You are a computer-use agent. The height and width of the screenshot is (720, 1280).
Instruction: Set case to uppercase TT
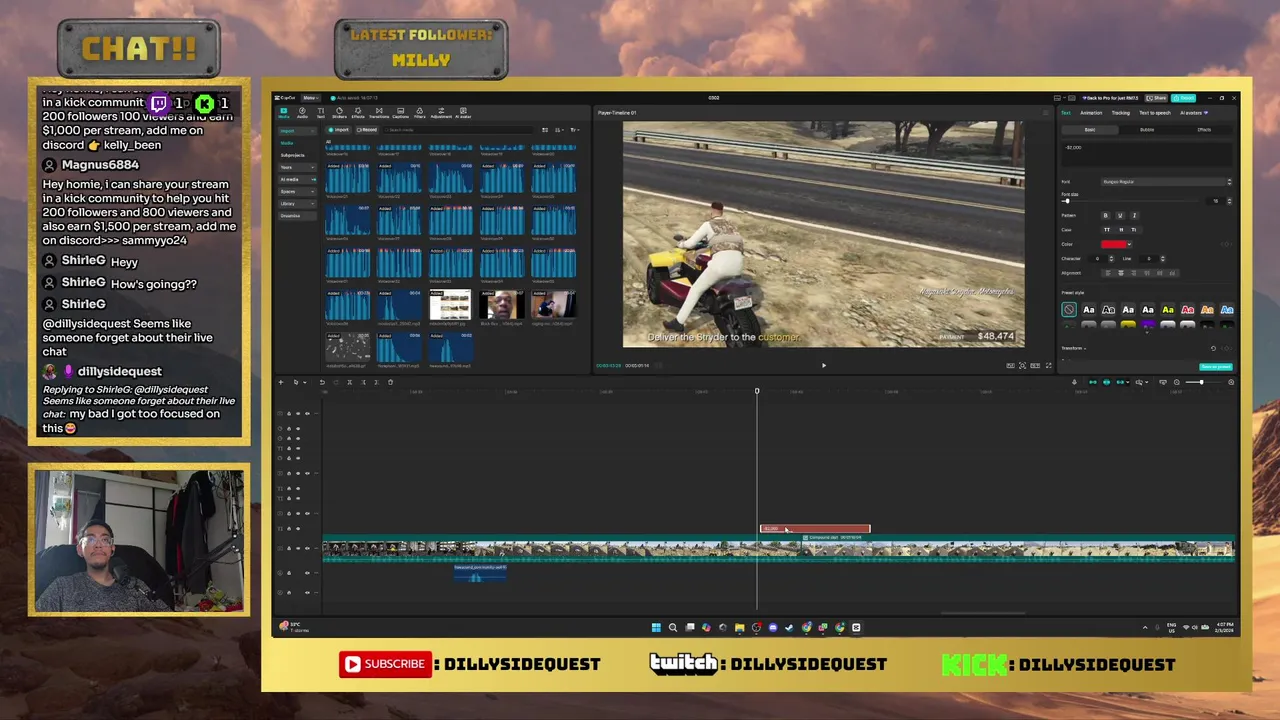point(1107,230)
